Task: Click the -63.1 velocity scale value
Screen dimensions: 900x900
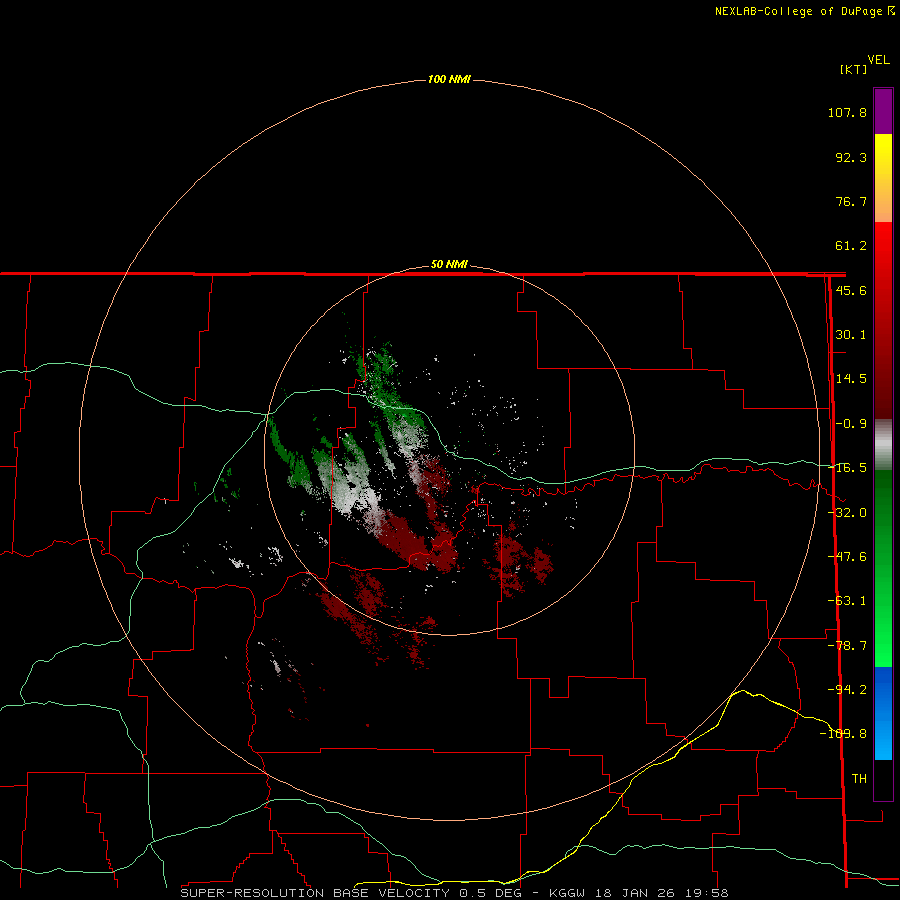Action: point(847,601)
